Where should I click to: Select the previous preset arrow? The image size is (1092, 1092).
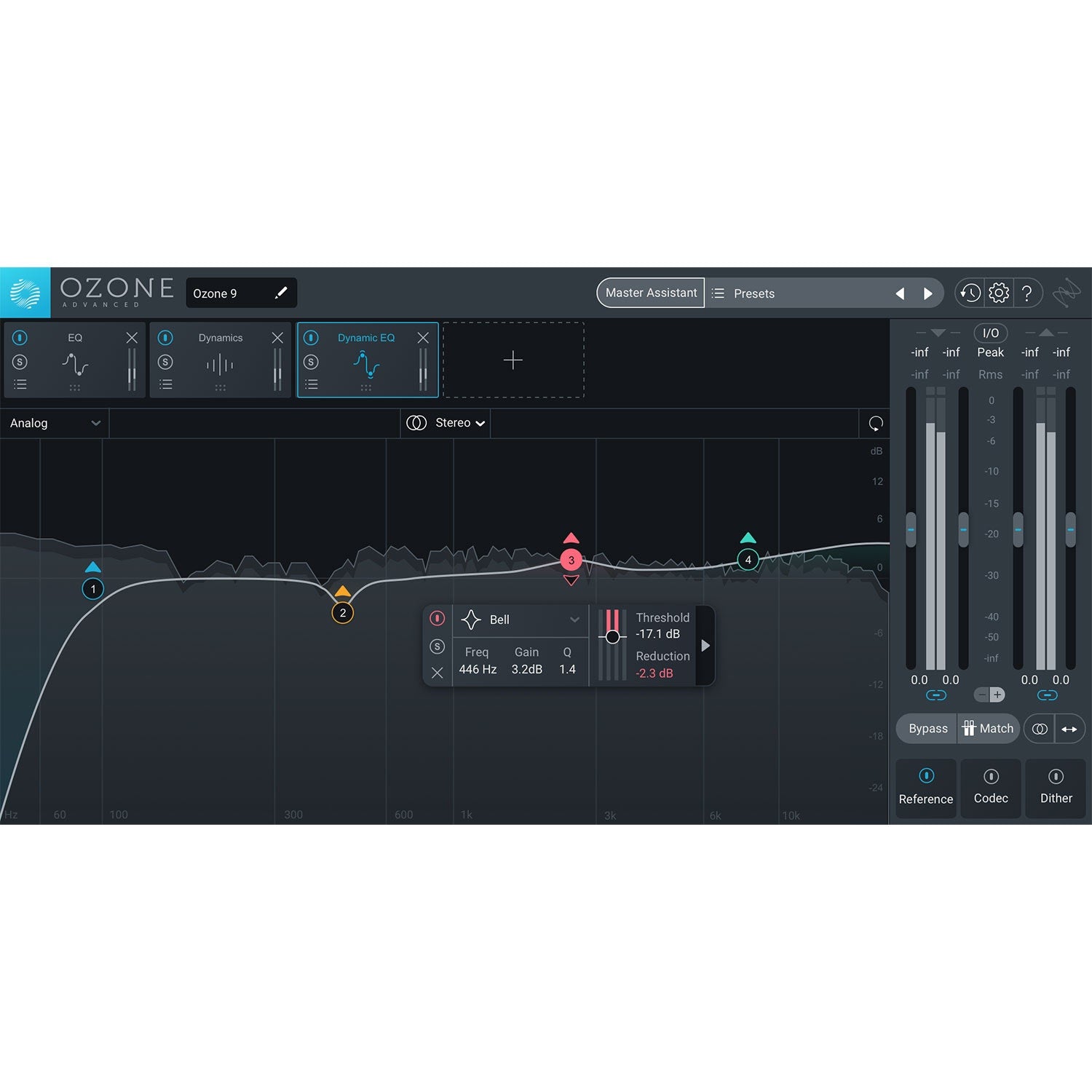point(901,293)
